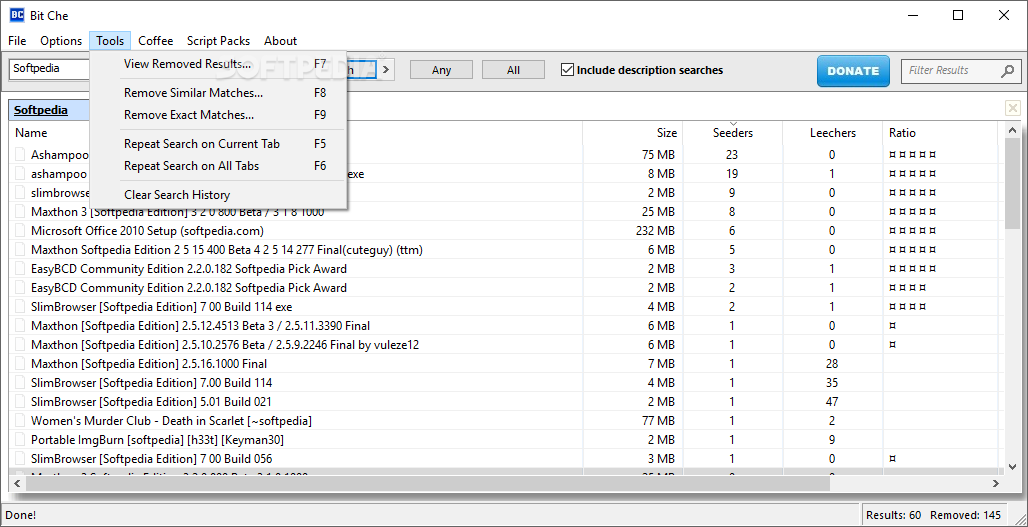Select Microsoft Office 2010 Setup (softpedia.com)
The image size is (1028, 527).
coord(148,231)
